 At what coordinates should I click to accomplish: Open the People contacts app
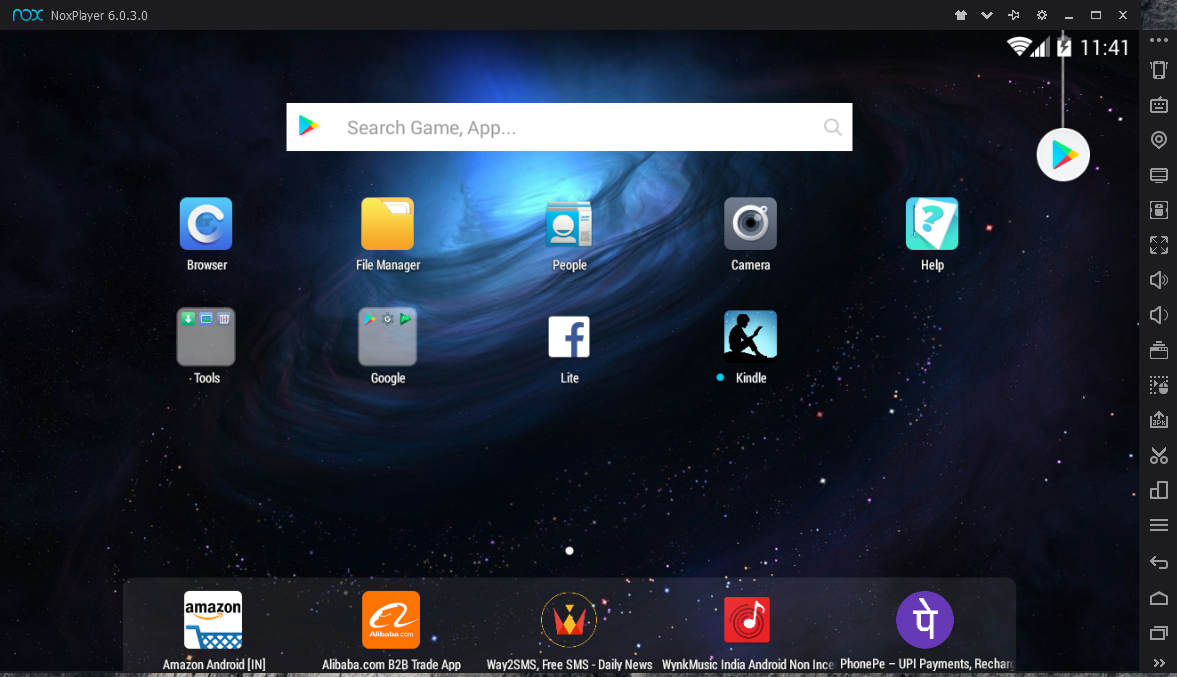[x=569, y=224]
